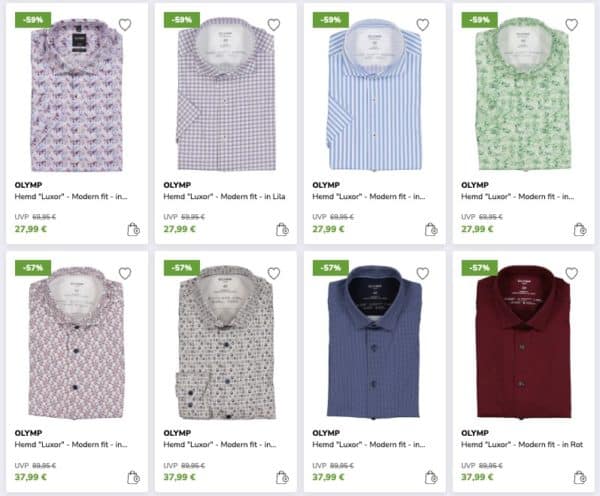Open the green floral shirt image
Image resolution: width=600 pixels, height=496 pixels.
pos(522,100)
